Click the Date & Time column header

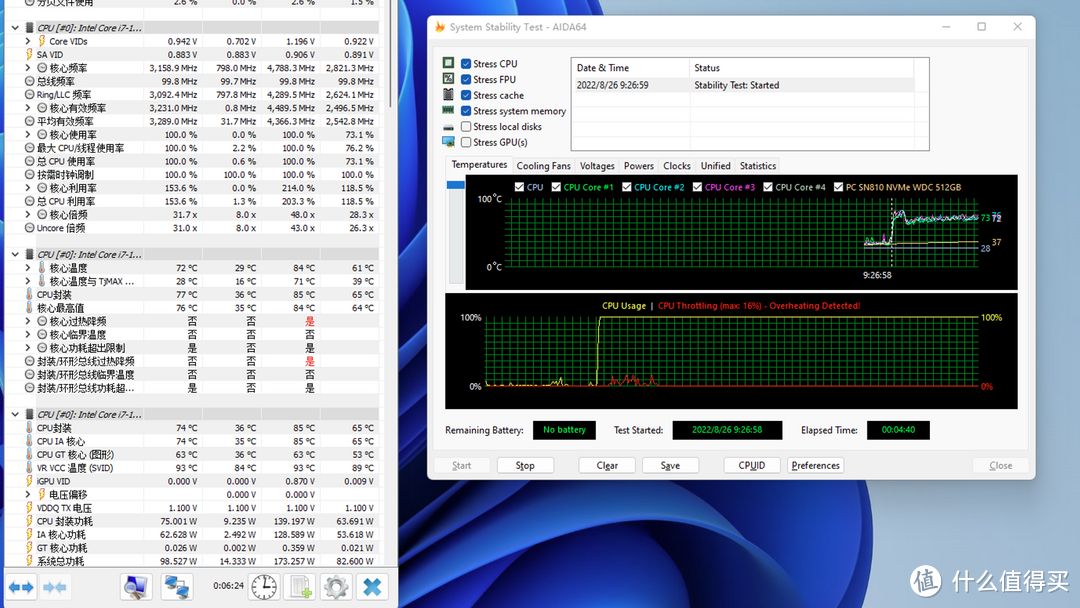click(x=630, y=67)
